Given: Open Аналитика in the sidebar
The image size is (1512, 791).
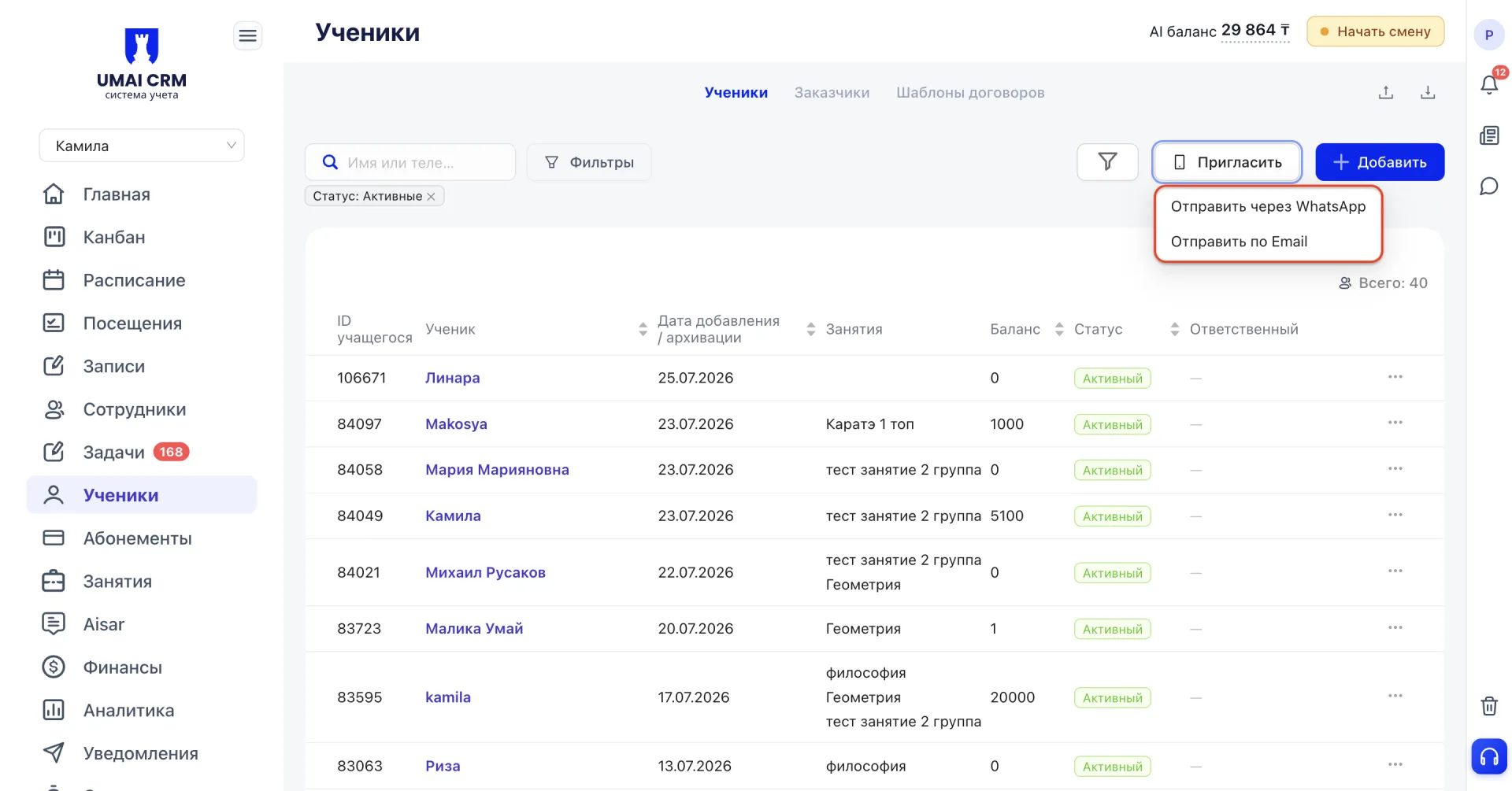Looking at the screenshot, I should (x=142, y=711).
